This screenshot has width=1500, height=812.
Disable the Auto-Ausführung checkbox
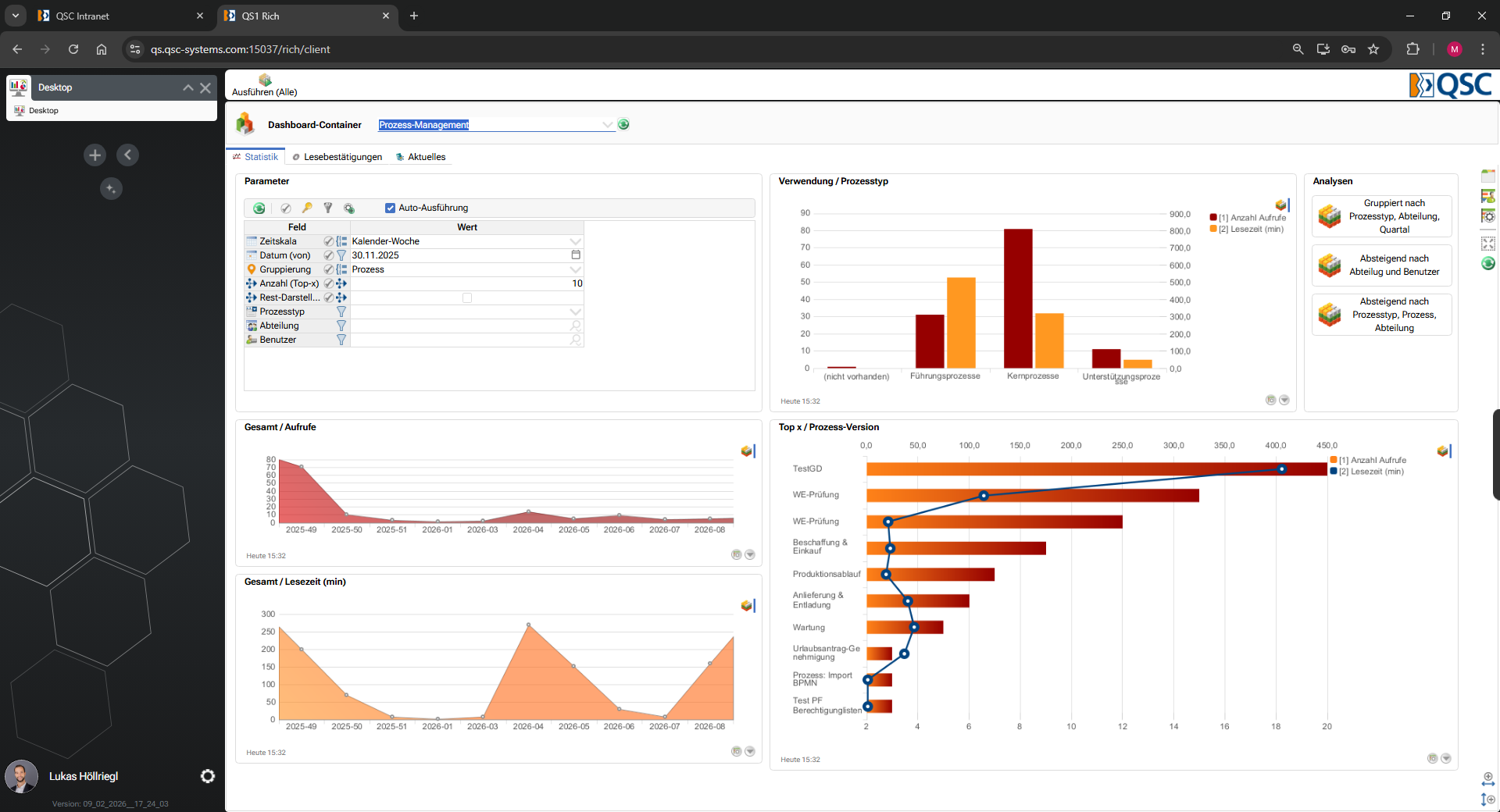tap(390, 208)
